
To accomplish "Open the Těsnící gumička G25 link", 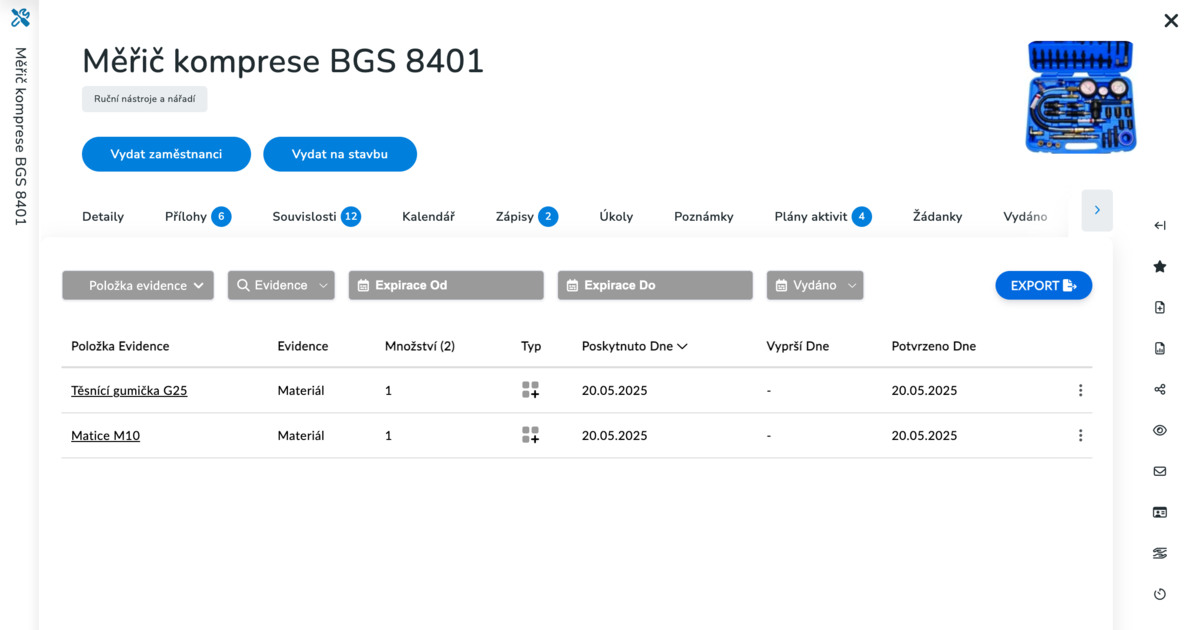I will point(129,390).
